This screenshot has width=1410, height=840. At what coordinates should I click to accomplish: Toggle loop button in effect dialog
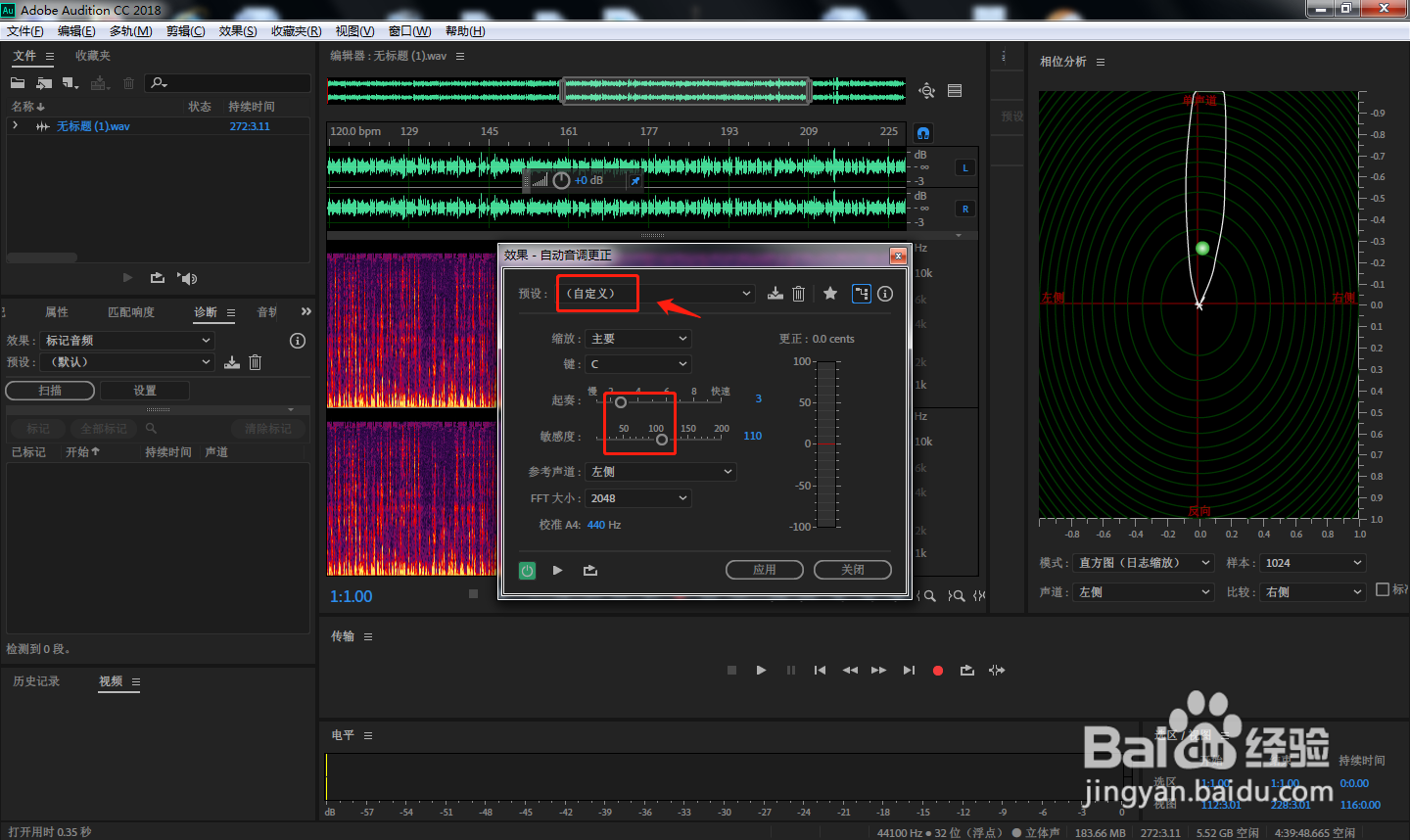(x=590, y=570)
